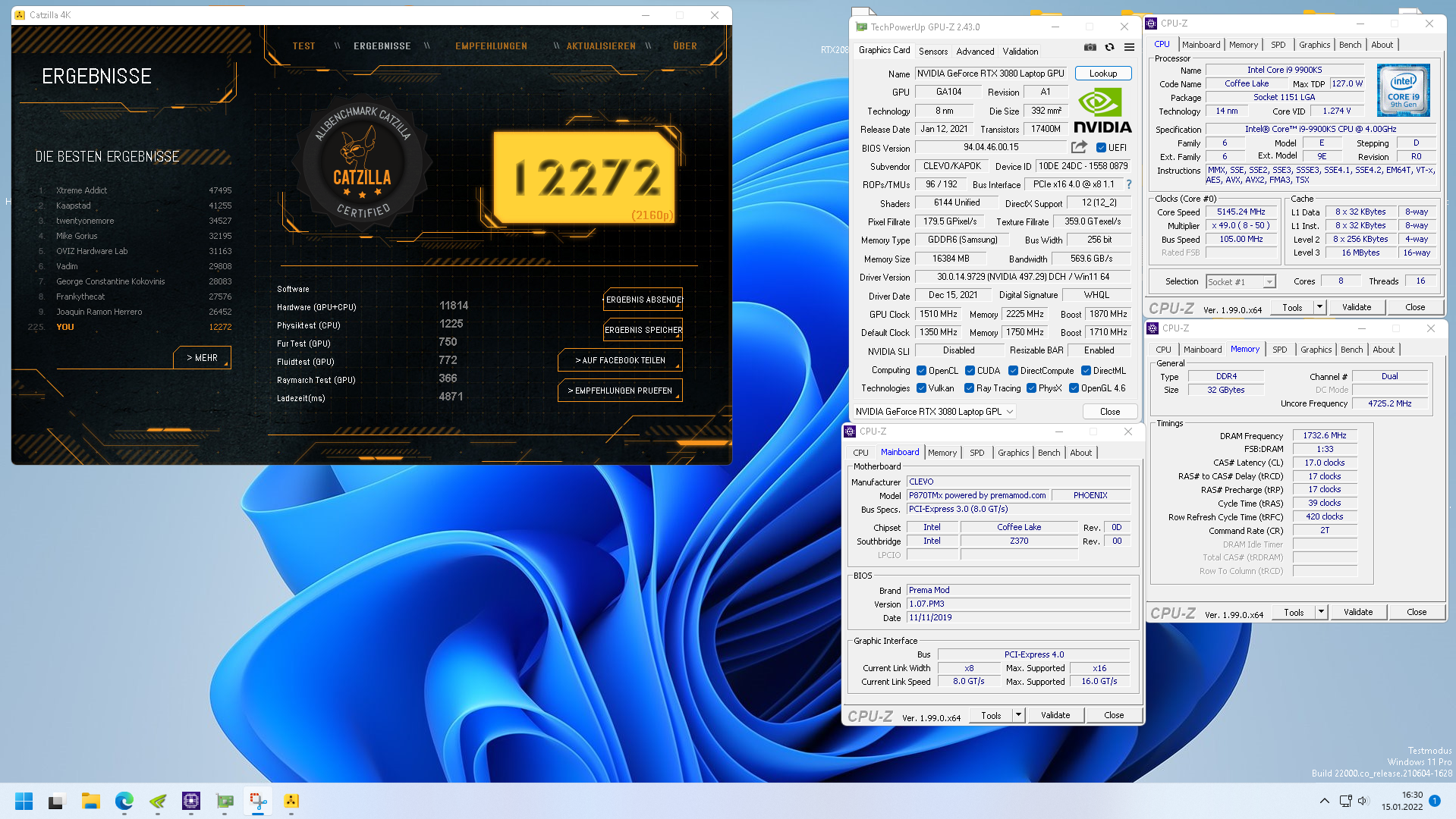Take a GPU-Z screenshot with the camera icon
The width and height of the screenshot is (1456, 819).
click(1090, 47)
